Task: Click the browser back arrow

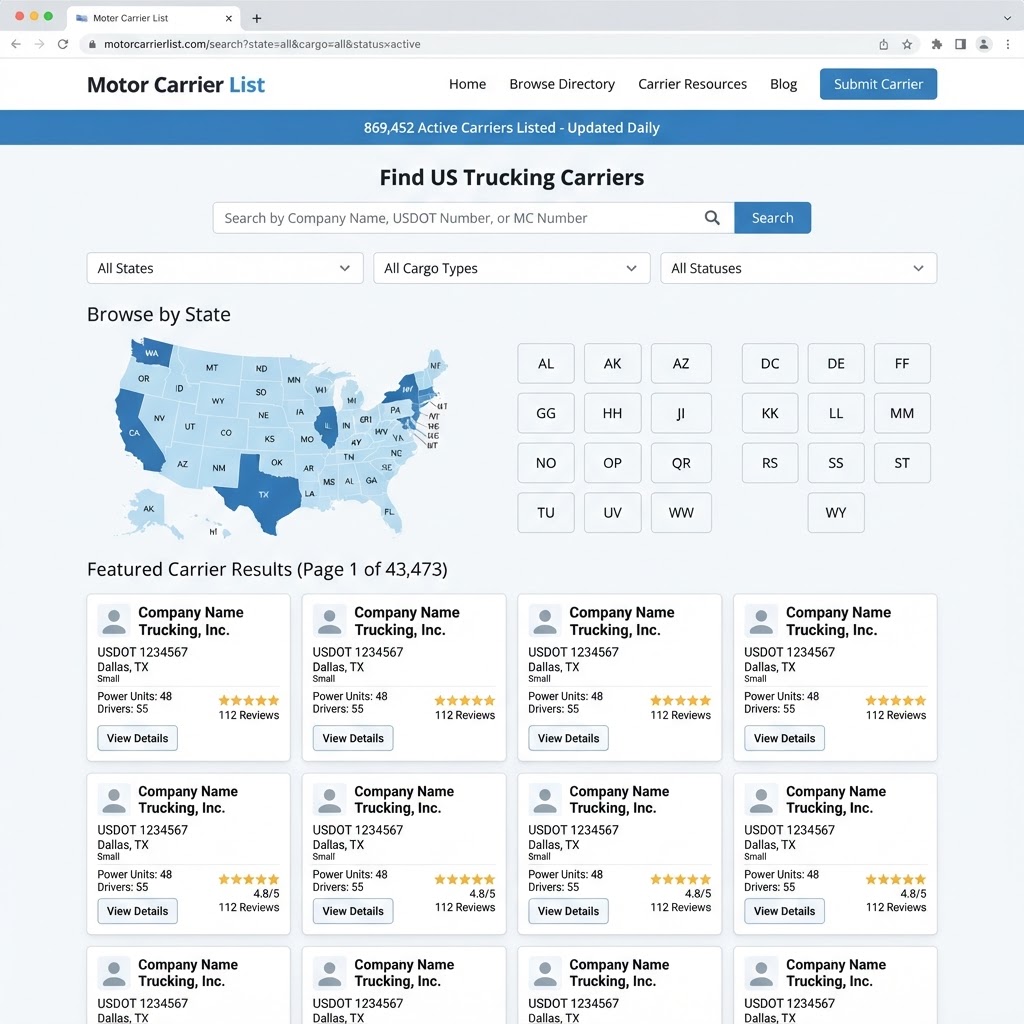Action: tap(16, 44)
